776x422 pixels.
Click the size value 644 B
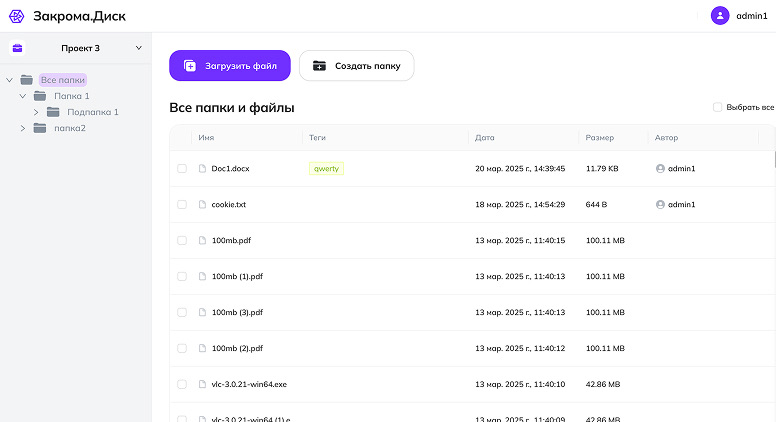pos(596,204)
